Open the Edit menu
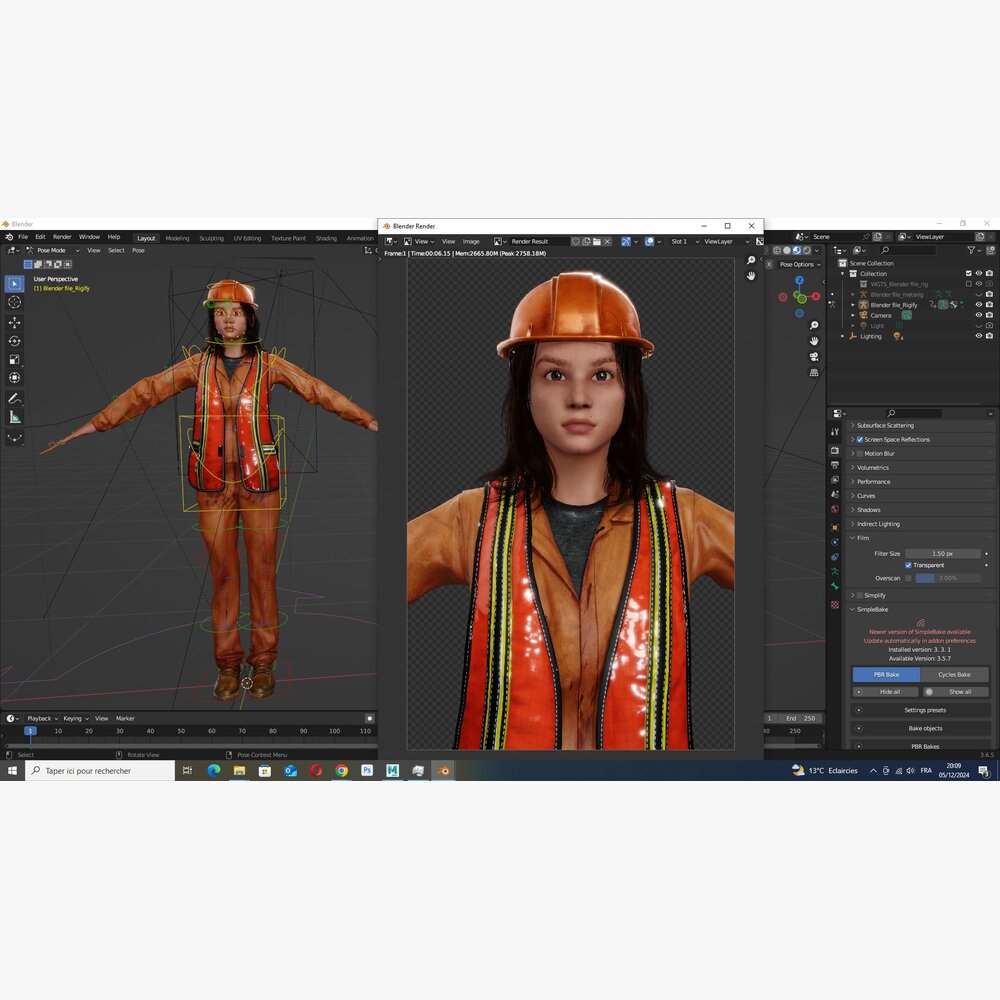Viewport: 1000px width, 1000px height. point(40,237)
